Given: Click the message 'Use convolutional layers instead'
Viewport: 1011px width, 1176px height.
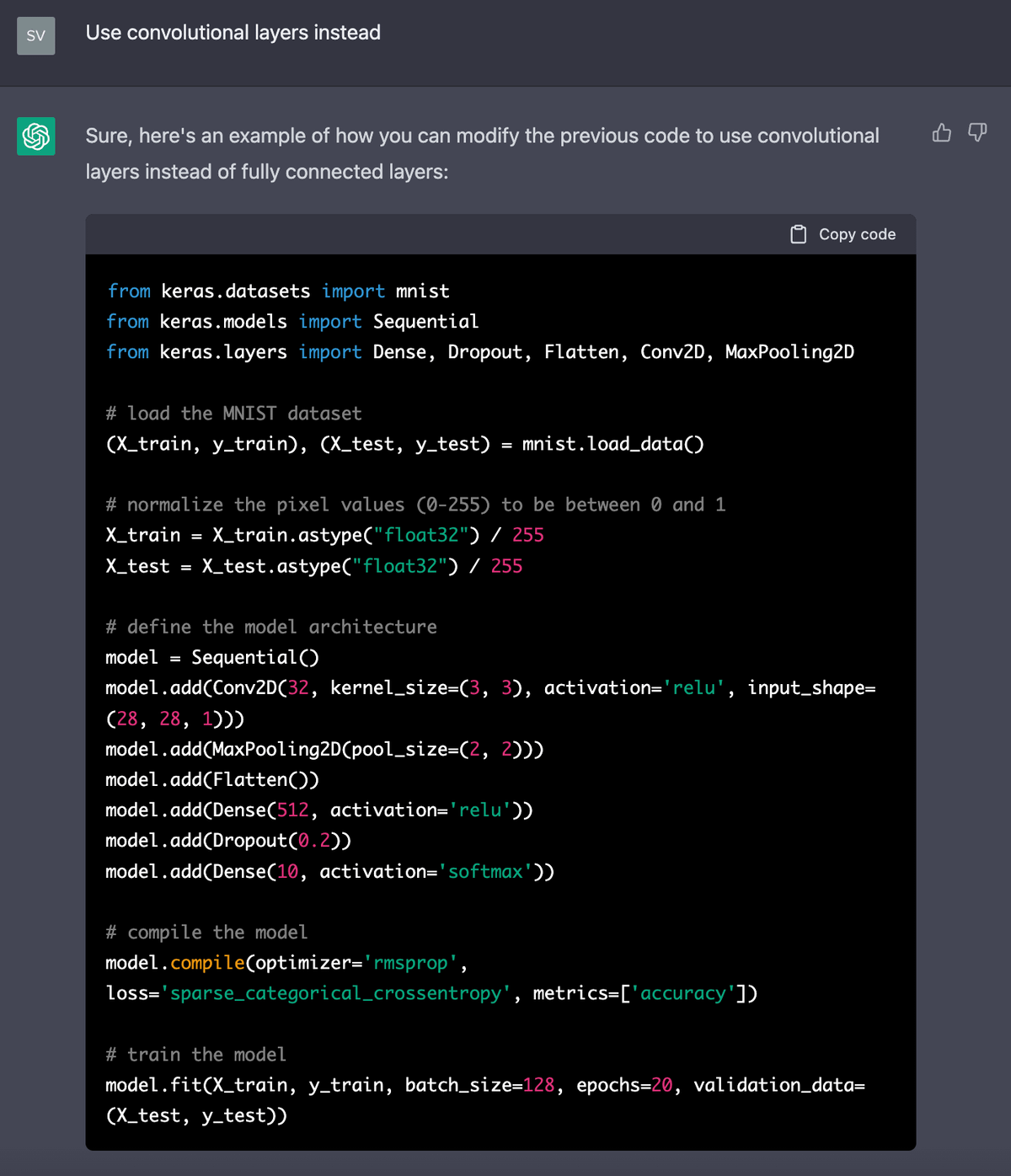Looking at the screenshot, I should pyautogui.click(x=233, y=33).
